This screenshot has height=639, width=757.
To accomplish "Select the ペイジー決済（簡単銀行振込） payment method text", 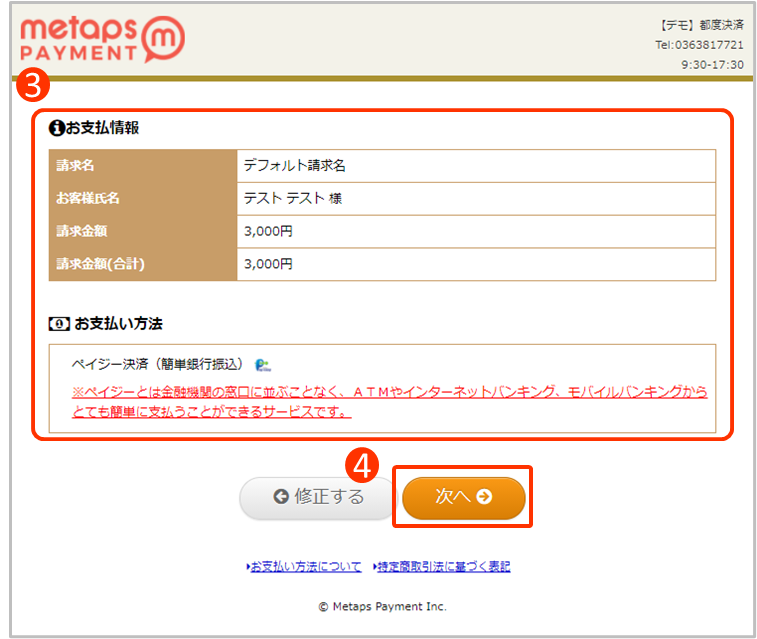I will 157,365.
